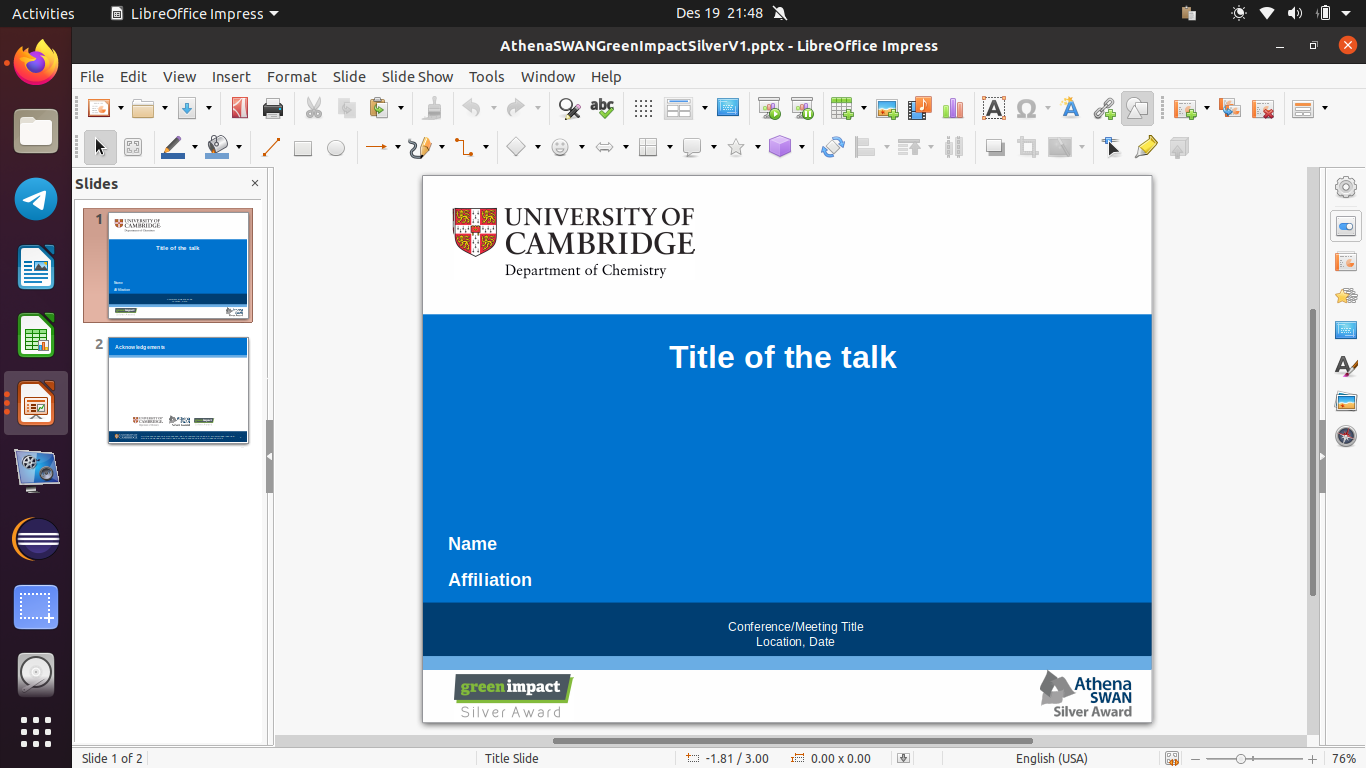Screen dimensions: 1366x768
Task: Expand Paste options dropdown
Action: [401, 108]
